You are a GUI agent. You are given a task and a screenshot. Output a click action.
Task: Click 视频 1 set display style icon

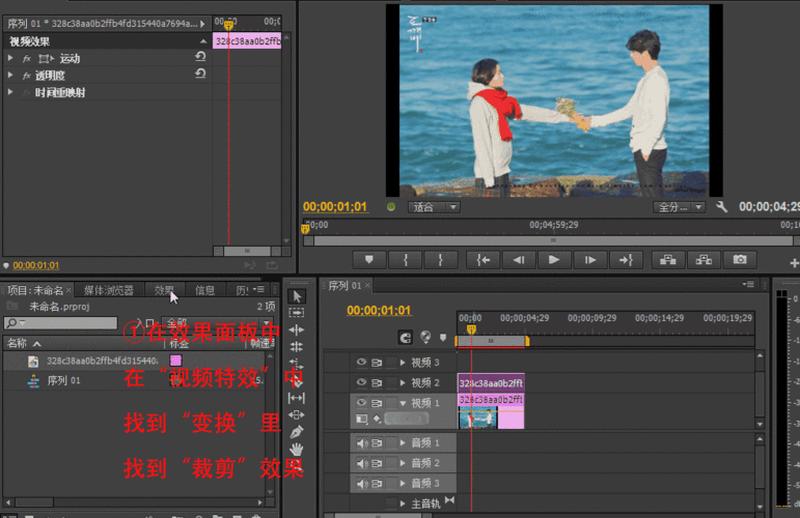tap(361, 419)
